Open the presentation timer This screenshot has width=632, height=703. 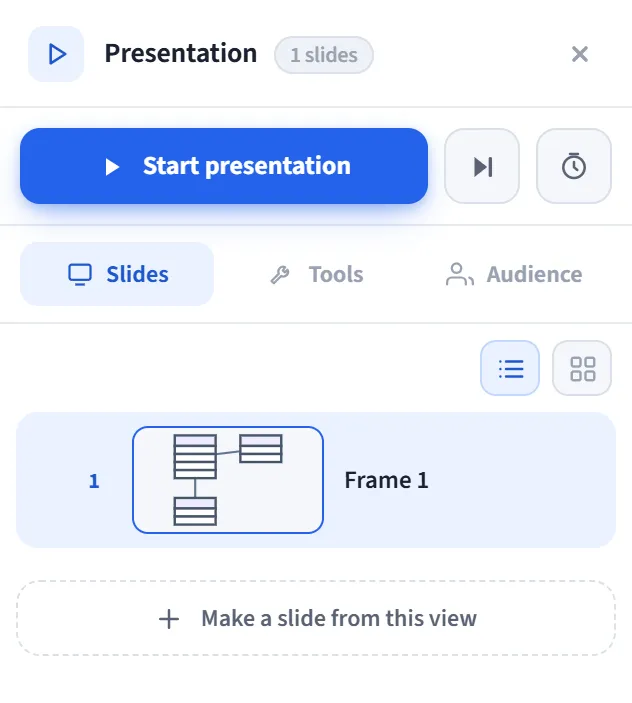pyautogui.click(x=574, y=166)
